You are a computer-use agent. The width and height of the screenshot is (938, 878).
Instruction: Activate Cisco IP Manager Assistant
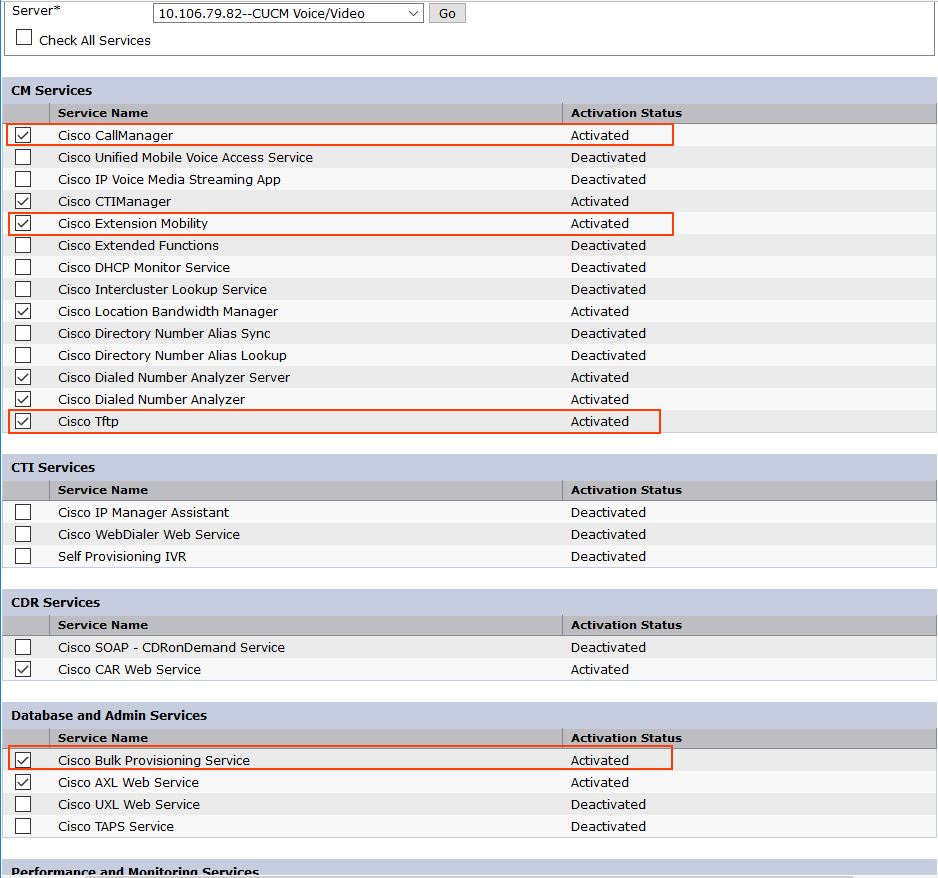pos(23,512)
